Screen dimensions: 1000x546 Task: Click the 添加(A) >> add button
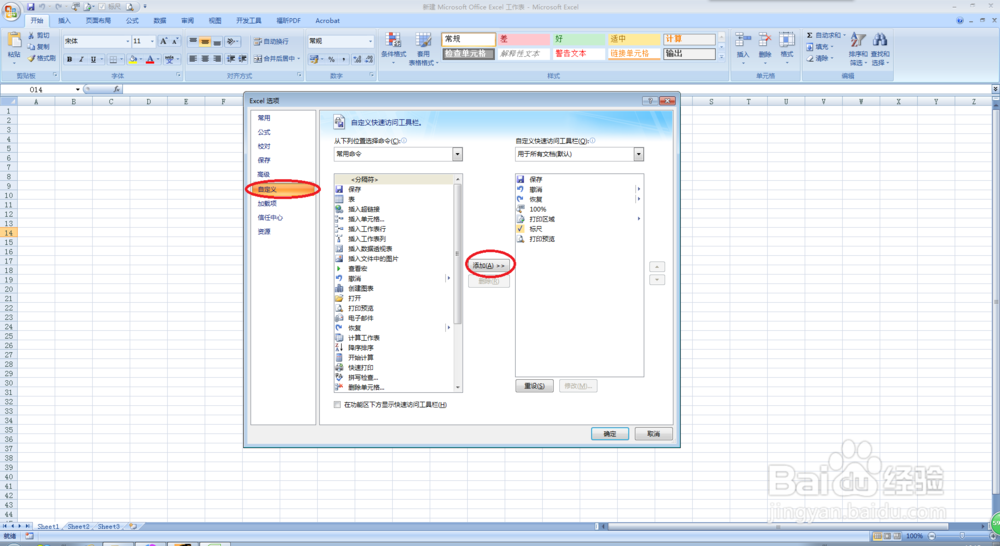(489, 265)
